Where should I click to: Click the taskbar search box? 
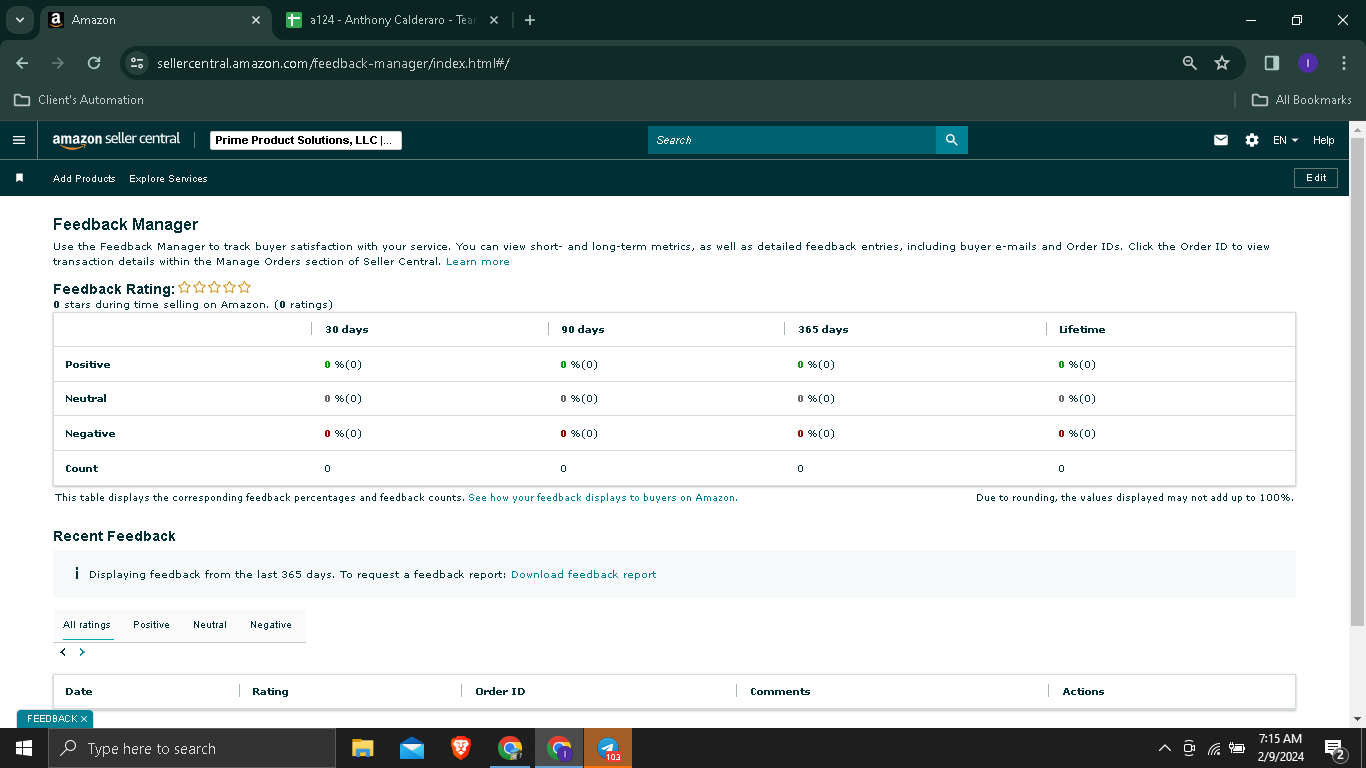192,748
